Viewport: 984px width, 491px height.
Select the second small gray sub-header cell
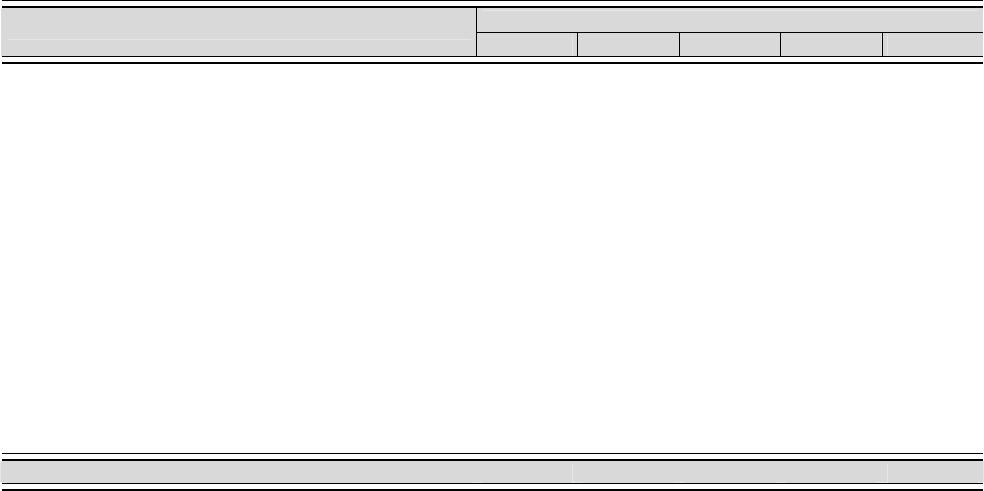coord(628,45)
